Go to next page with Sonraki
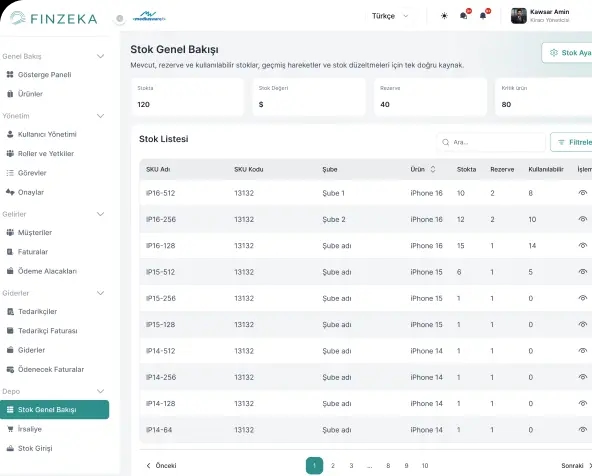592x476 pixels. [576, 465]
